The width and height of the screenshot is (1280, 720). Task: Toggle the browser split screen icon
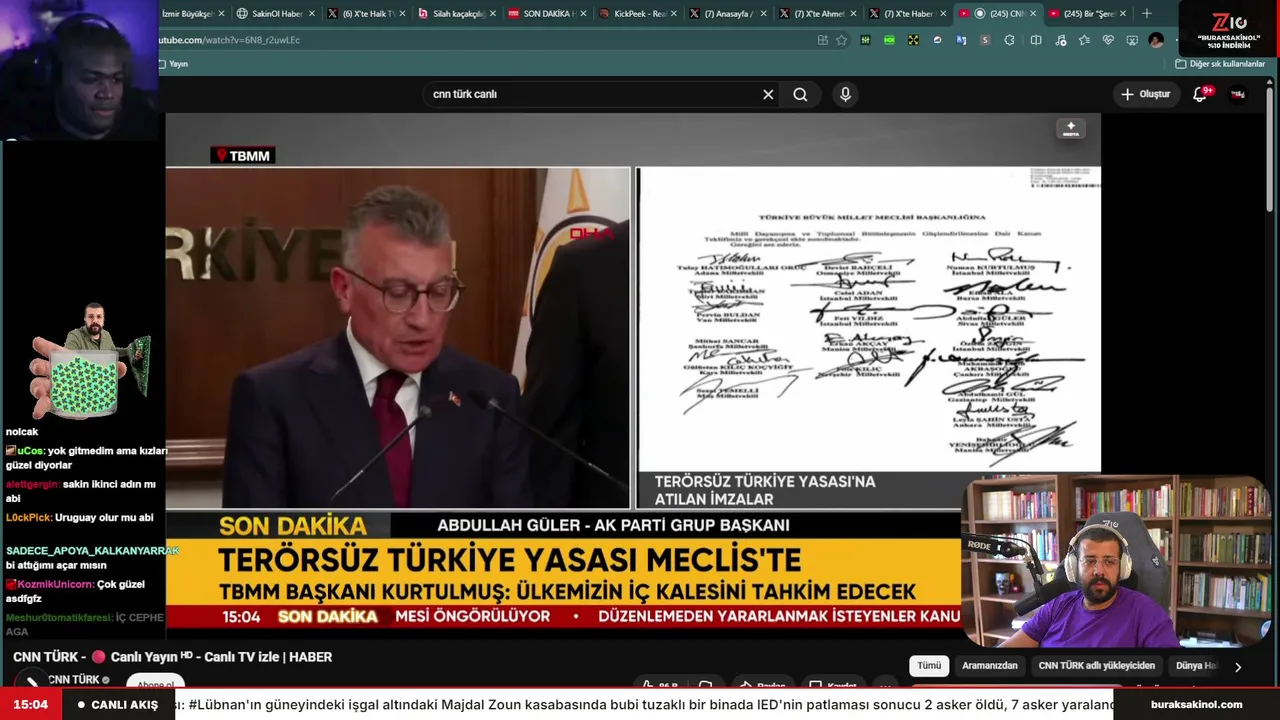pyautogui.click(x=1036, y=40)
